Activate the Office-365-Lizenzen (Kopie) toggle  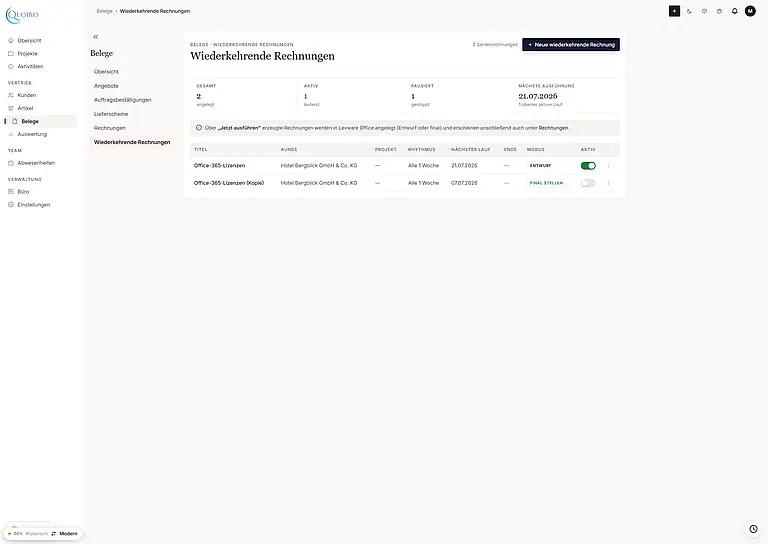coord(588,183)
